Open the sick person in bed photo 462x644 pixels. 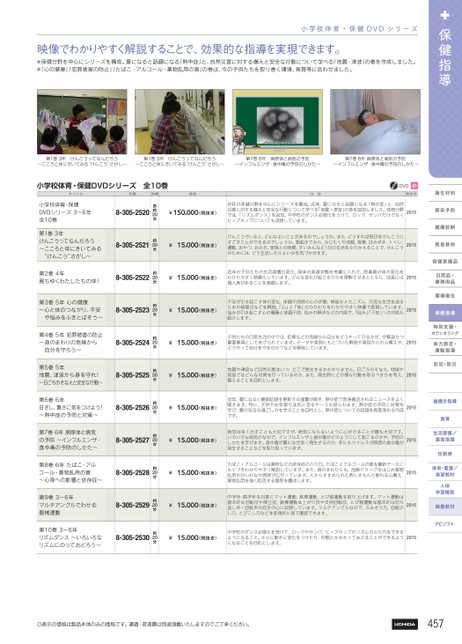pyautogui.click(x=375, y=122)
